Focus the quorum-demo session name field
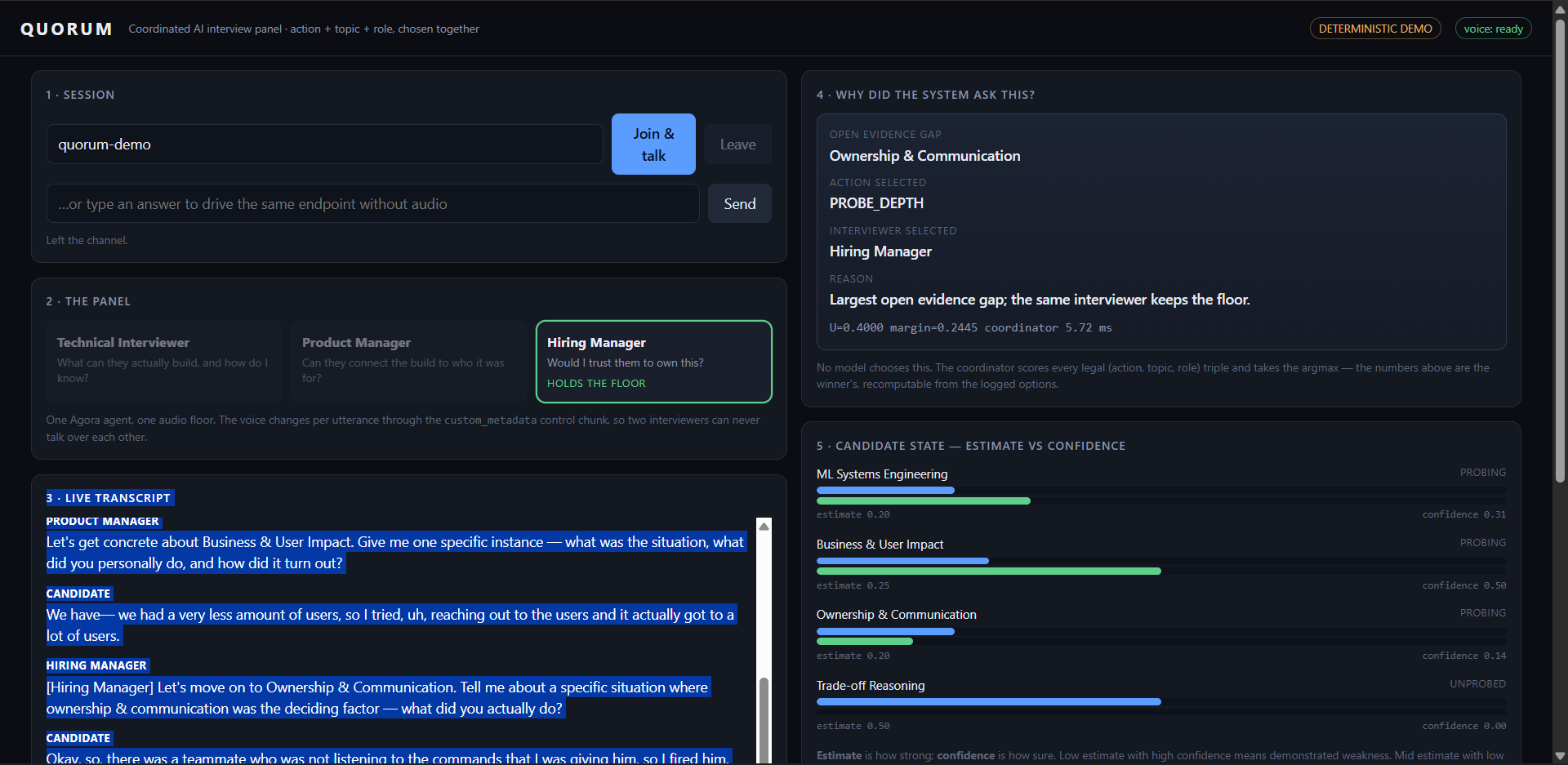Viewport: 1568px width, 765px height. pyautogui.click(x=324, y=145)
